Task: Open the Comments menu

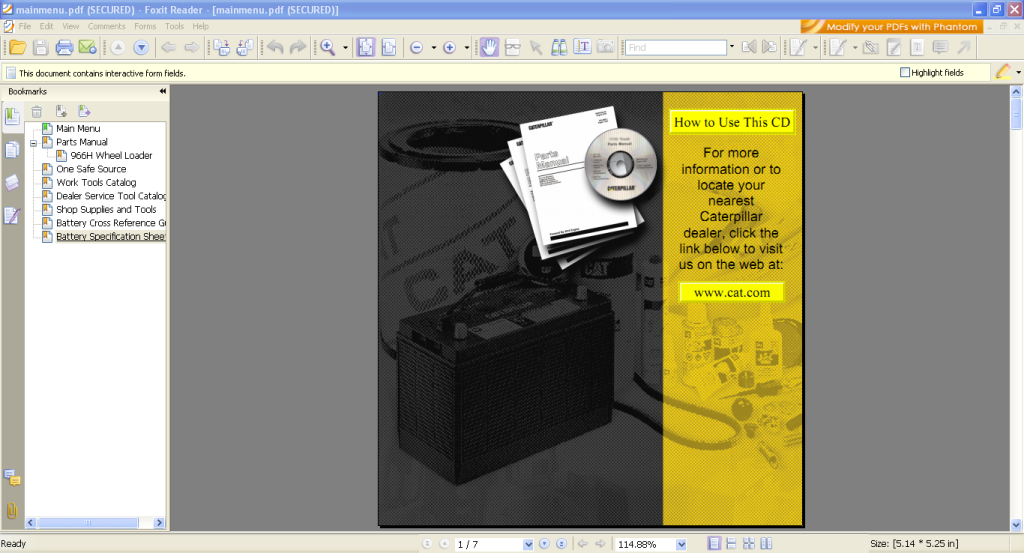Action: coord(106,26)
